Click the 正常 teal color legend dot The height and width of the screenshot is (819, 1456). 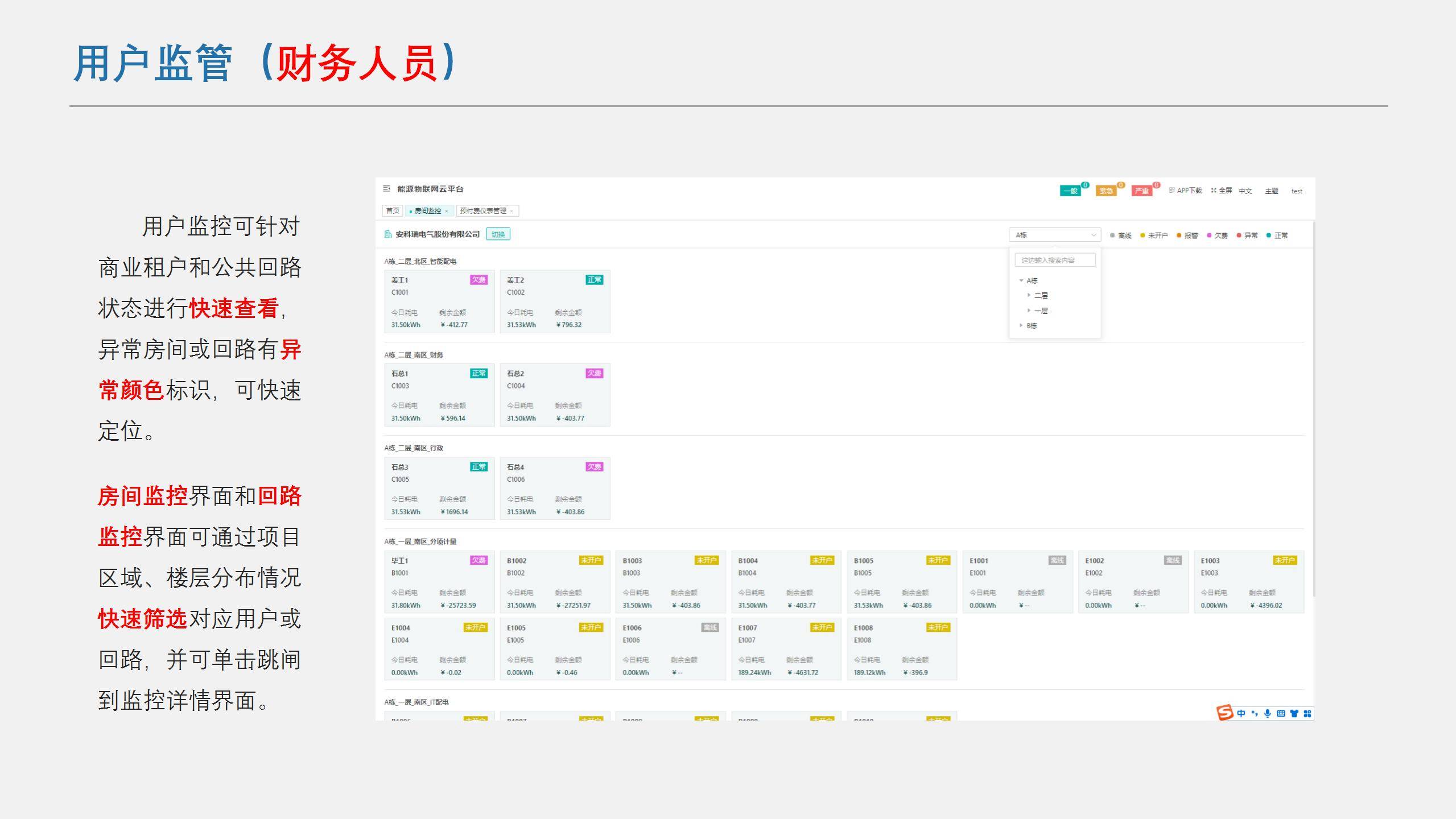click(1269, 235)
